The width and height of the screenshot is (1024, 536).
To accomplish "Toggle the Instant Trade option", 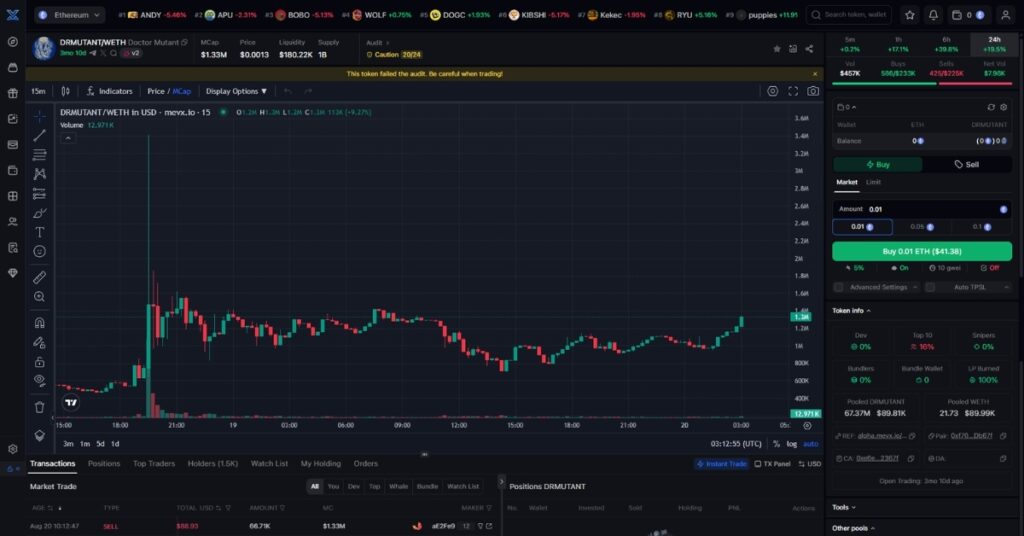I will 722,464.
